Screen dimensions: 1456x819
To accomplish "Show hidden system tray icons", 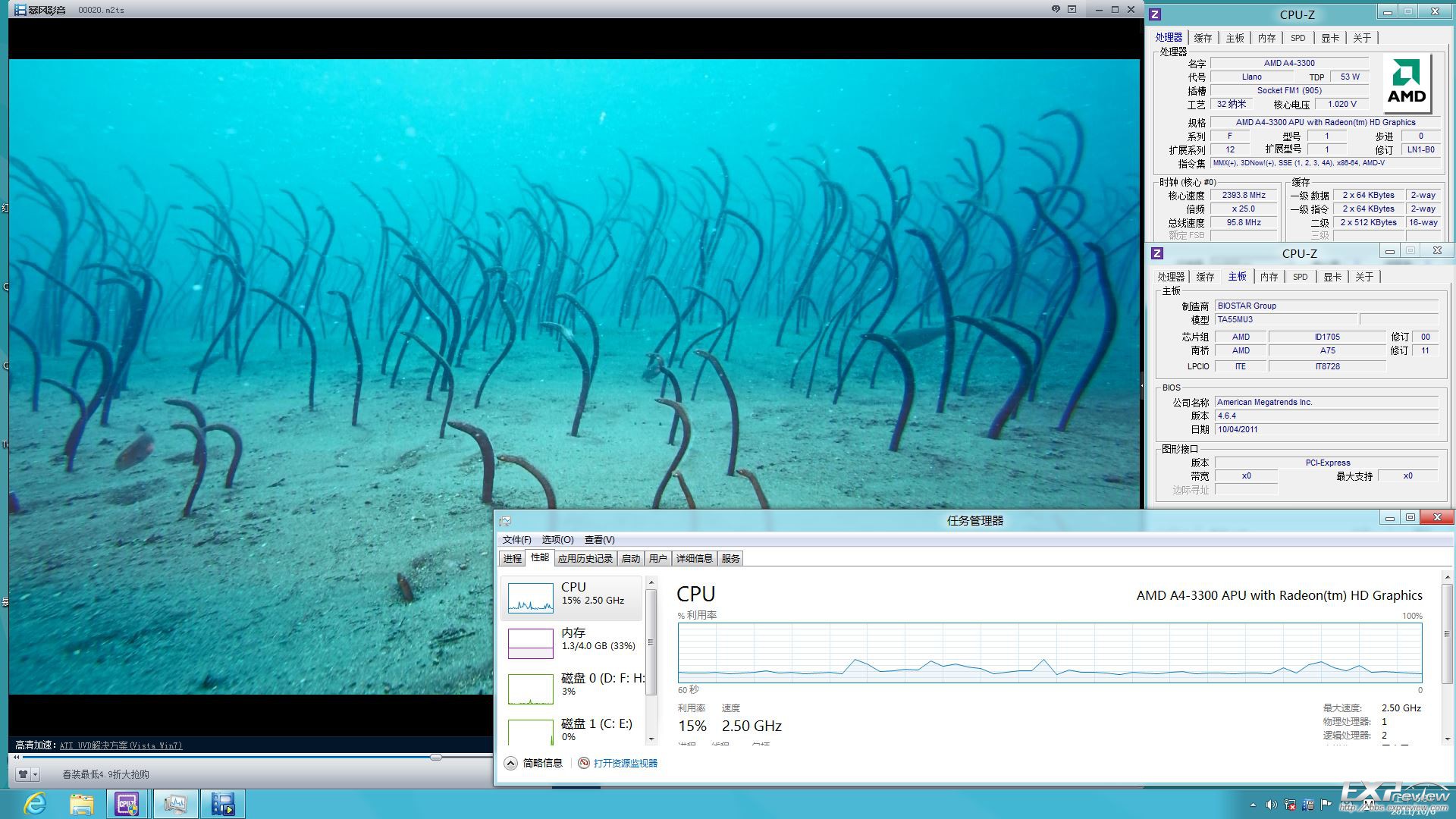I will (x=1253, y=805).
